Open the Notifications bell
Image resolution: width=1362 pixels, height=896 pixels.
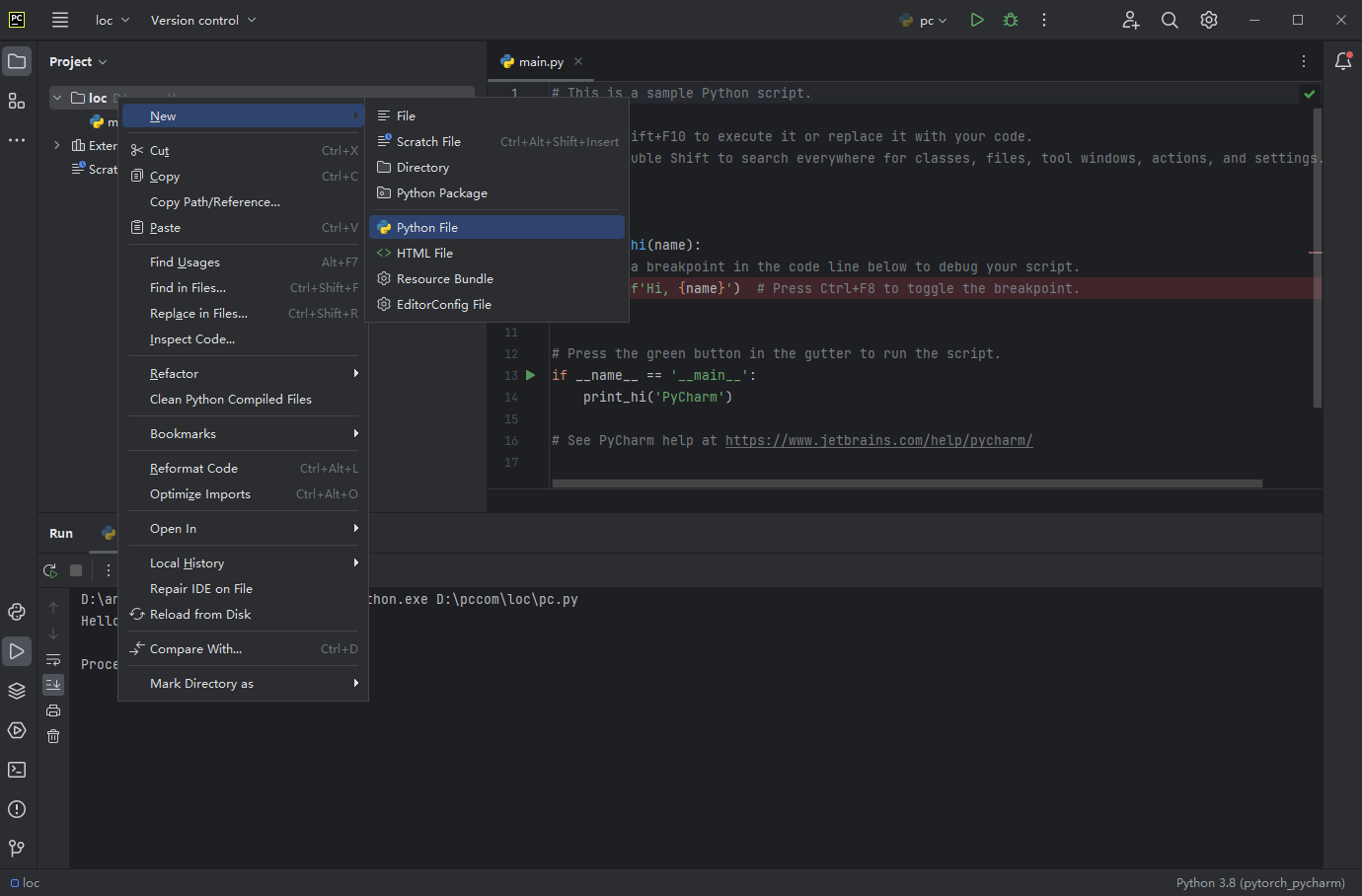1343,61
